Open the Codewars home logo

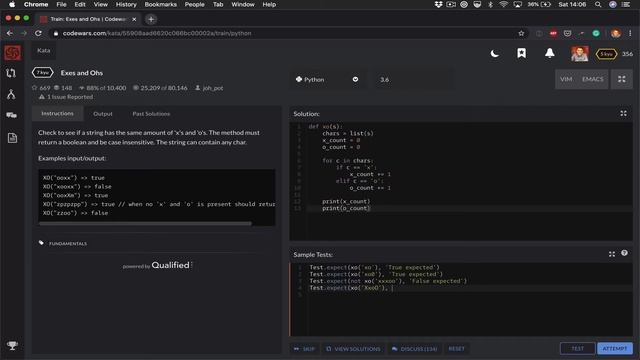coord(12,53)
